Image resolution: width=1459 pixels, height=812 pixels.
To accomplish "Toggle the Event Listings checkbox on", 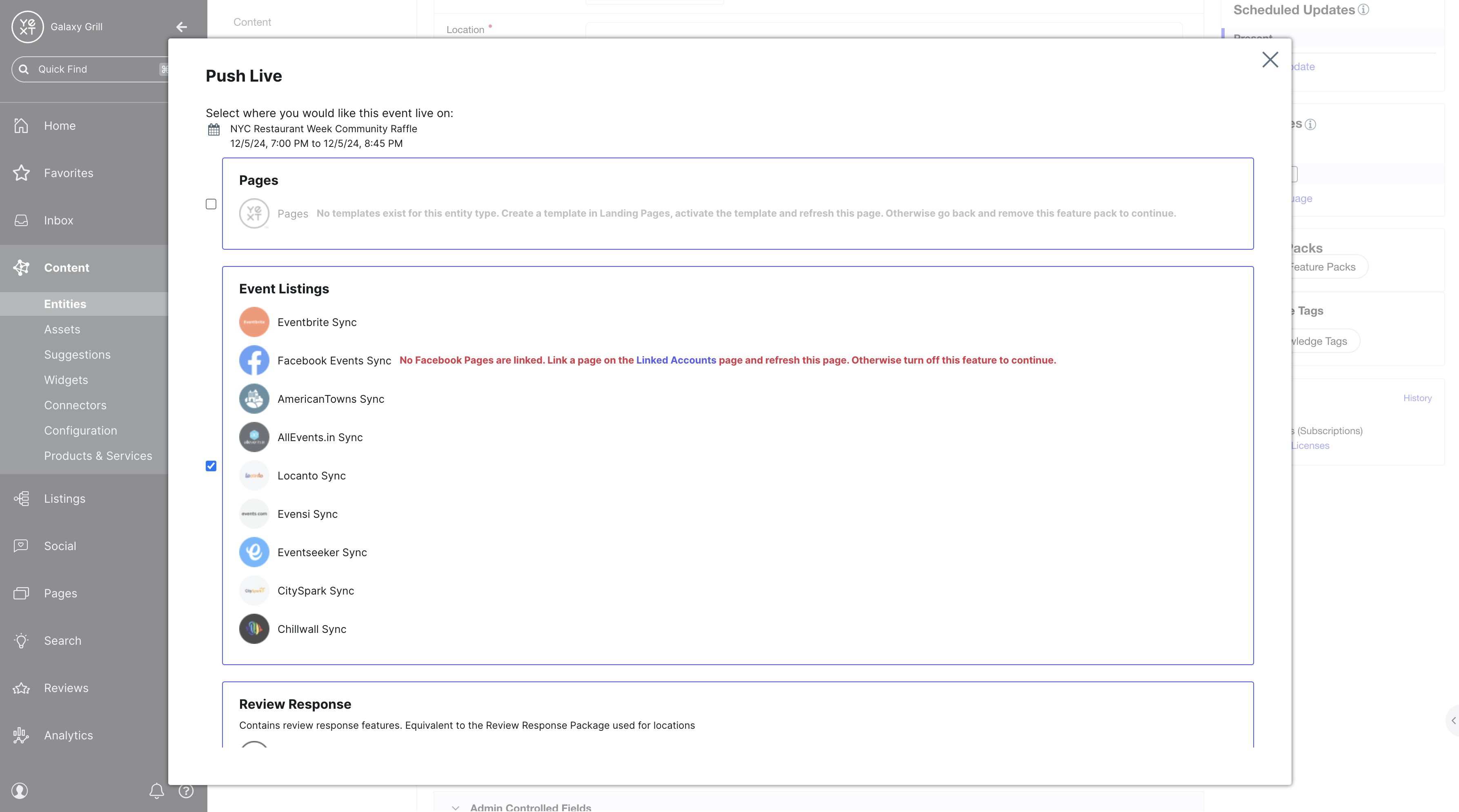I will coord(211,465).
